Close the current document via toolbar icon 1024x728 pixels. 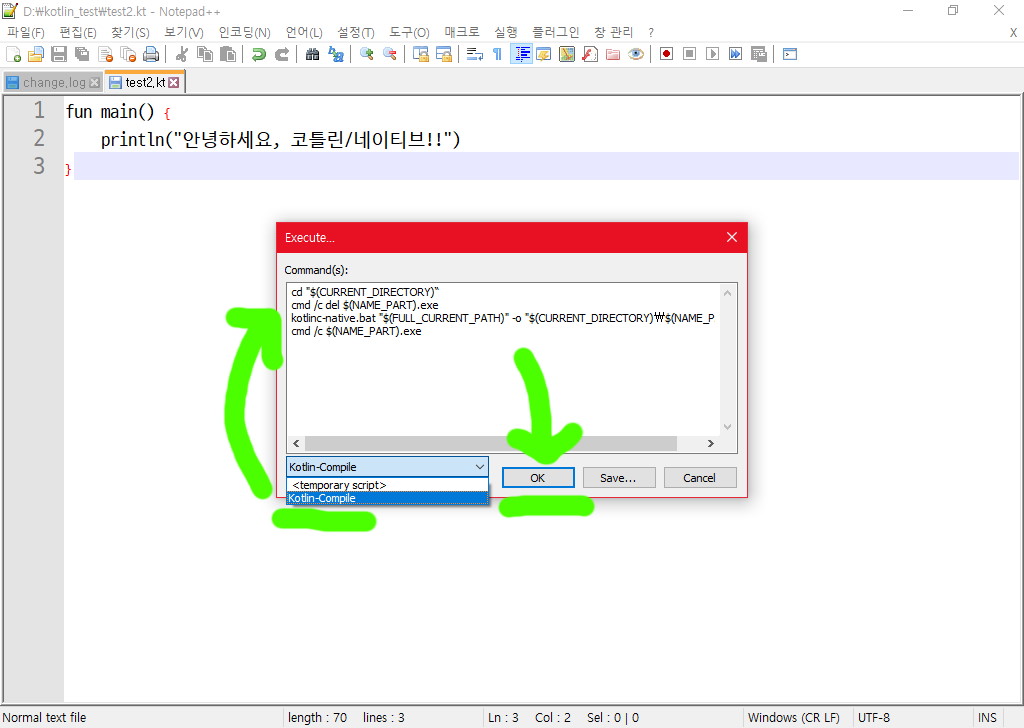pyautogui.click(x=105, y=54)
